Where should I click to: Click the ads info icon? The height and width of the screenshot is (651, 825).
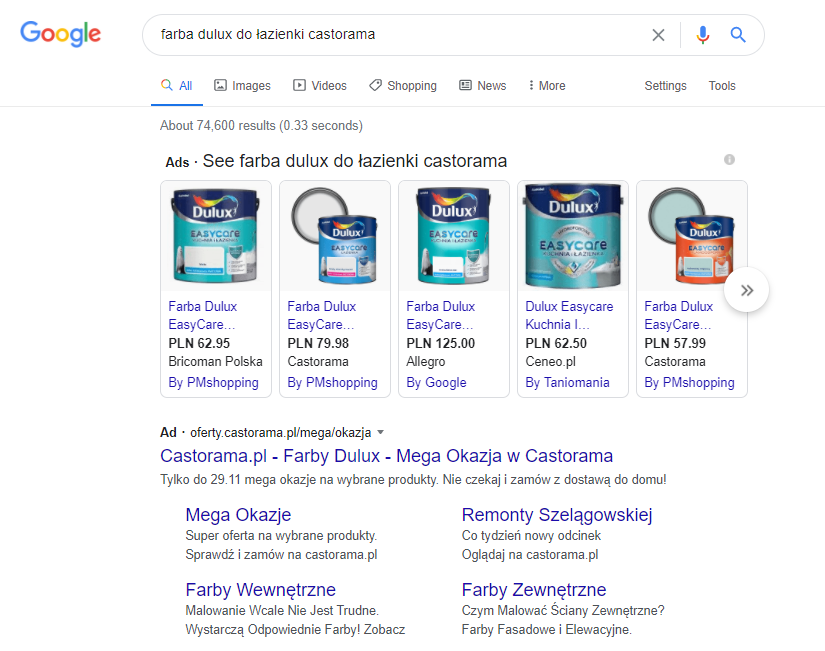pyautogui.click(x=729, y=160)
